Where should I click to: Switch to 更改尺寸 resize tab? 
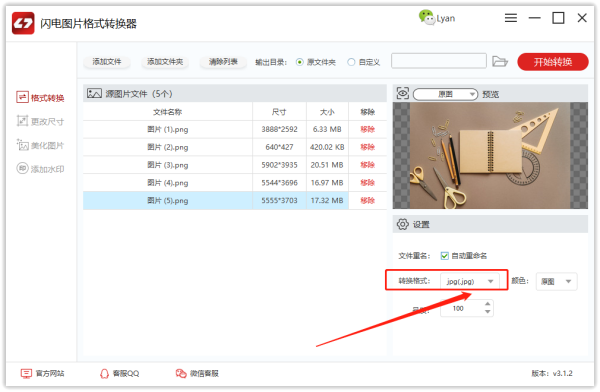click(40, 121)
